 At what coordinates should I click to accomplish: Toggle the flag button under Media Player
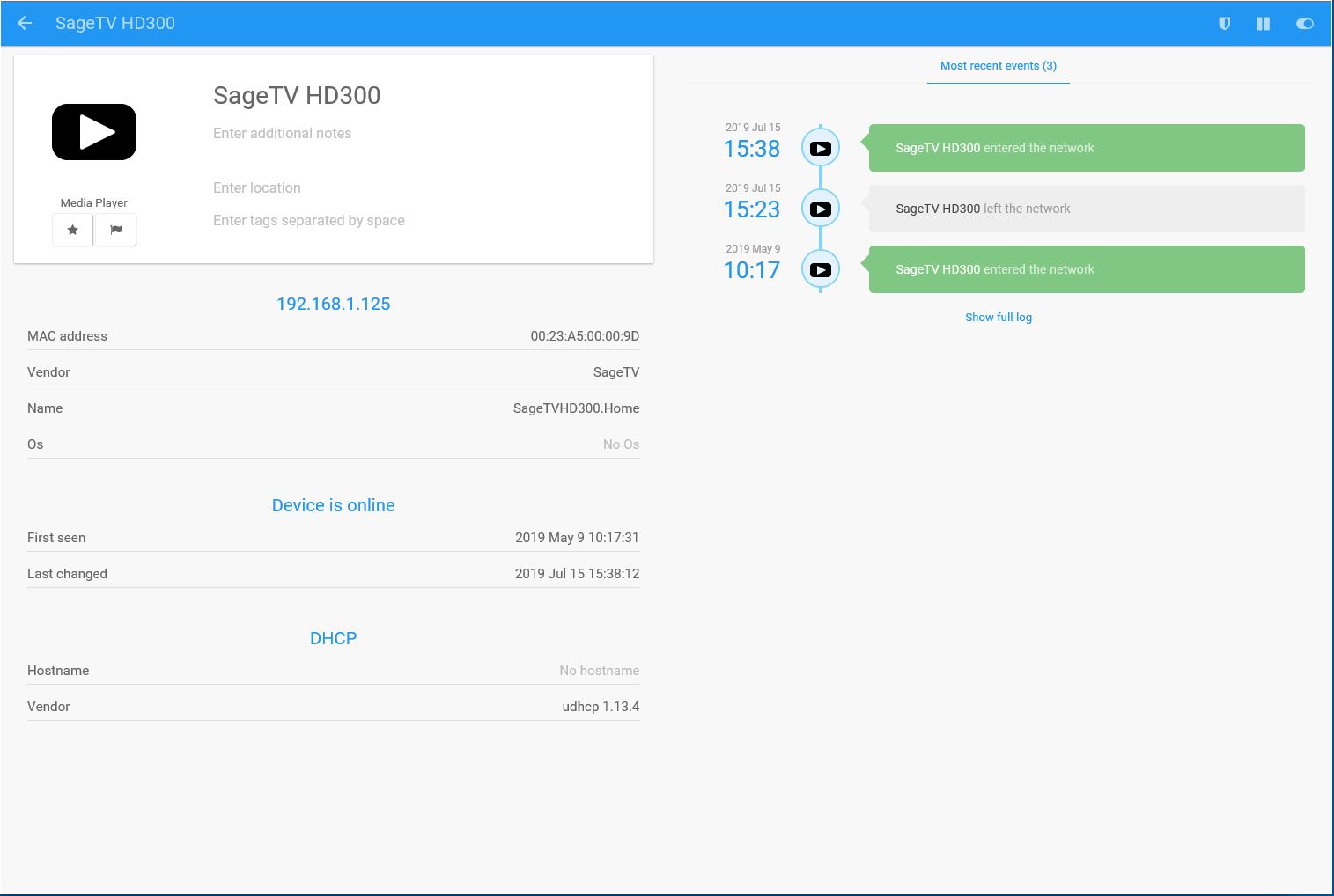click(115, 230)
